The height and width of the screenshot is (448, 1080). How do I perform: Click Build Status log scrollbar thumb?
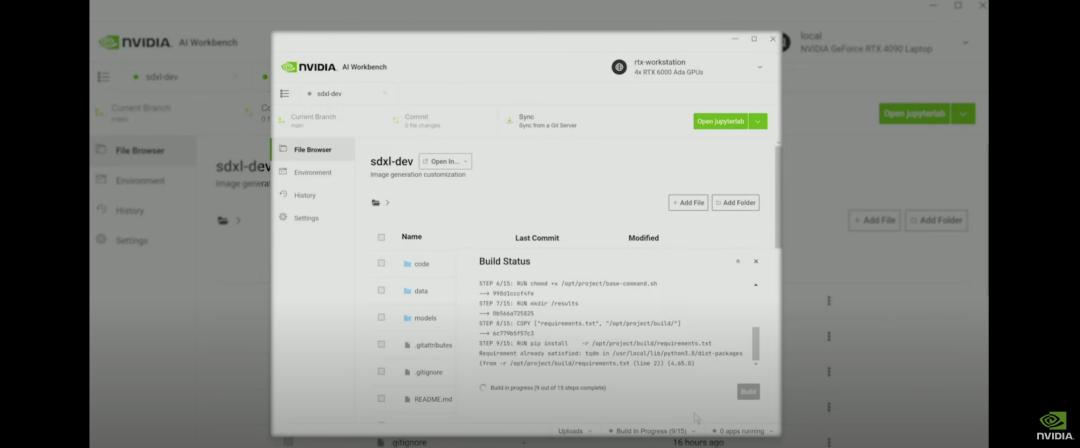[x=756, y=343]
